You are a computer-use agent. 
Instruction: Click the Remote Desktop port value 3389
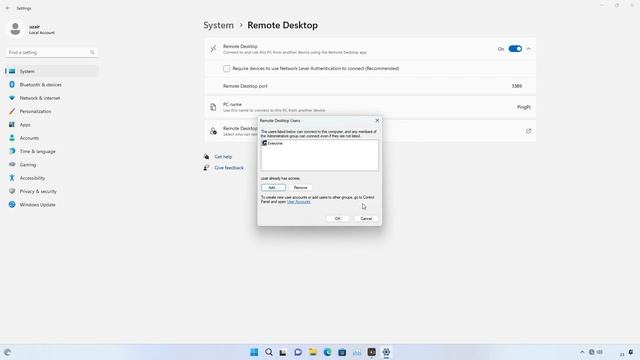click(517, 86)
